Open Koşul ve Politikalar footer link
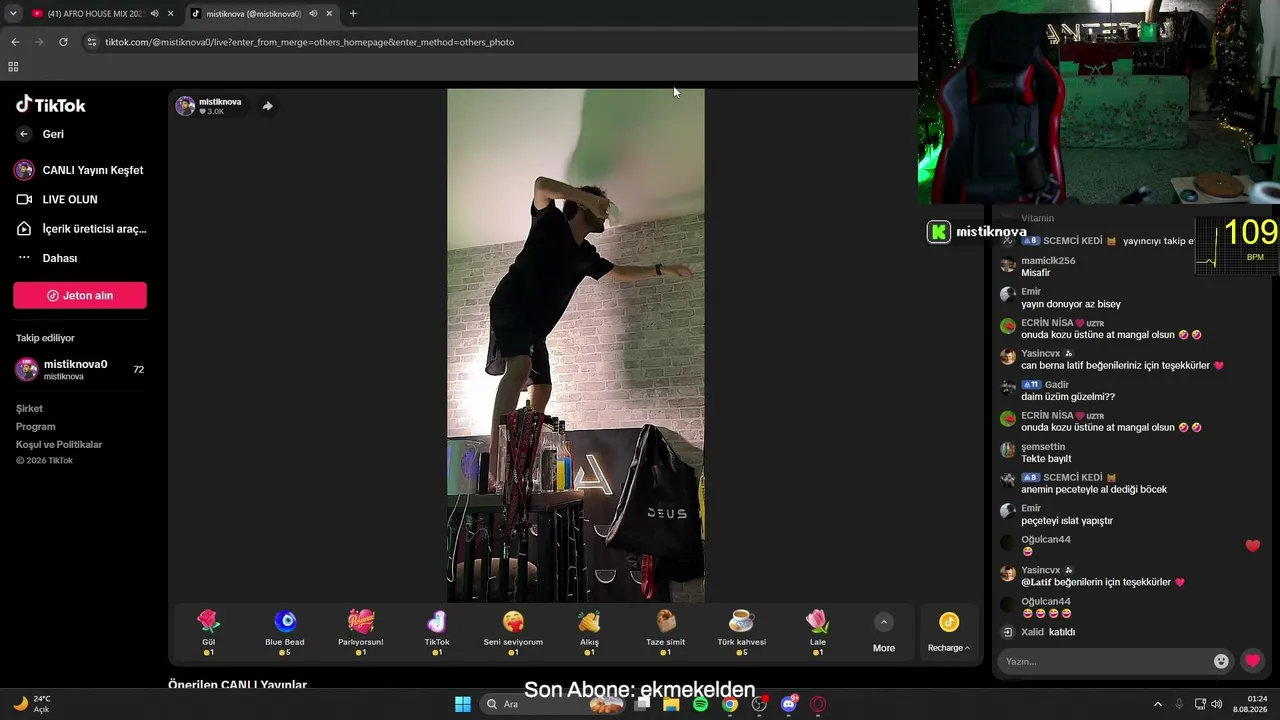The width and height of the screenshot is (1280, 720). pyautogui.click(x=59, y=445)
